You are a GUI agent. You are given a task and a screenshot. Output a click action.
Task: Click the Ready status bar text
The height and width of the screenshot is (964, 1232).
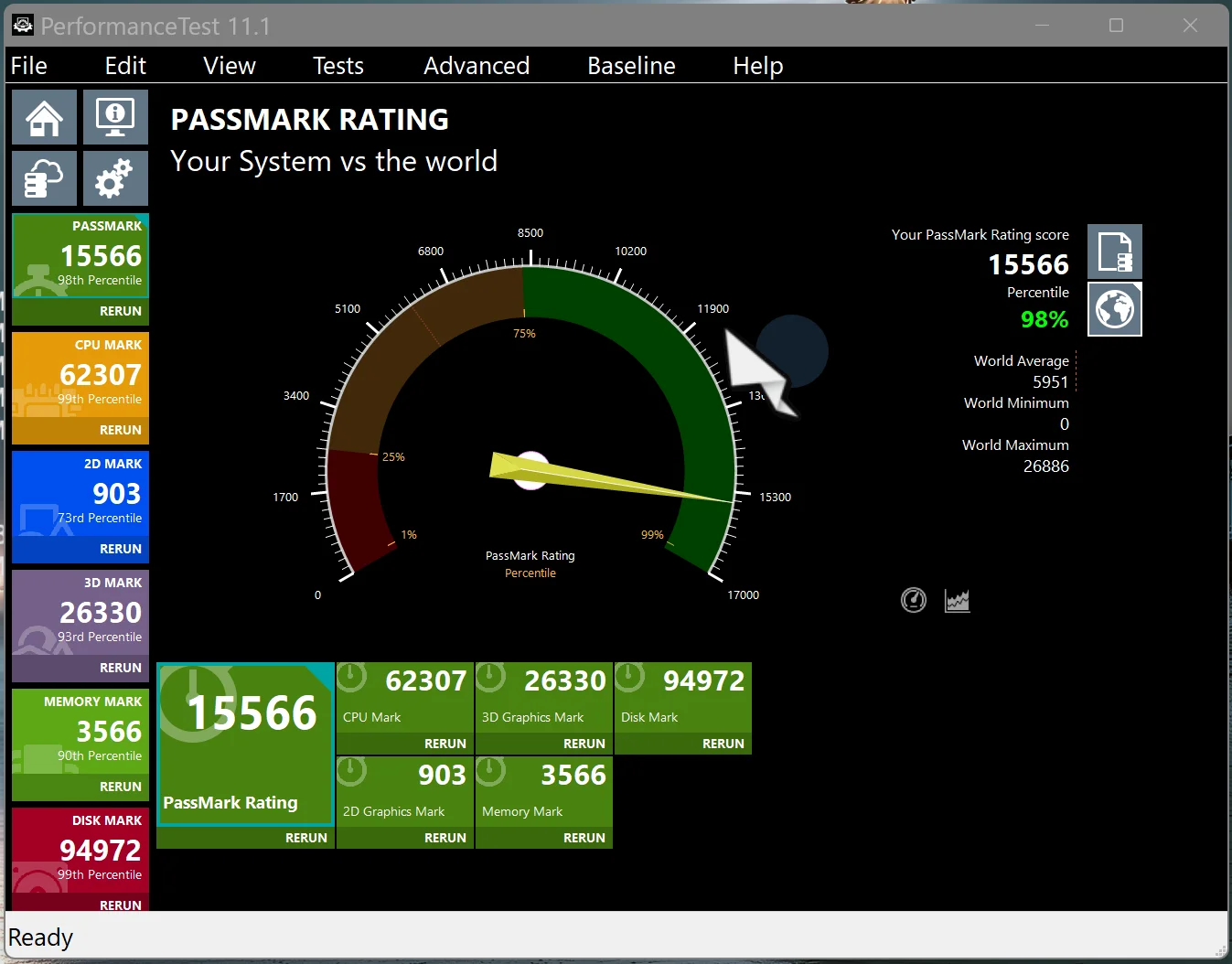click(40, 937)
